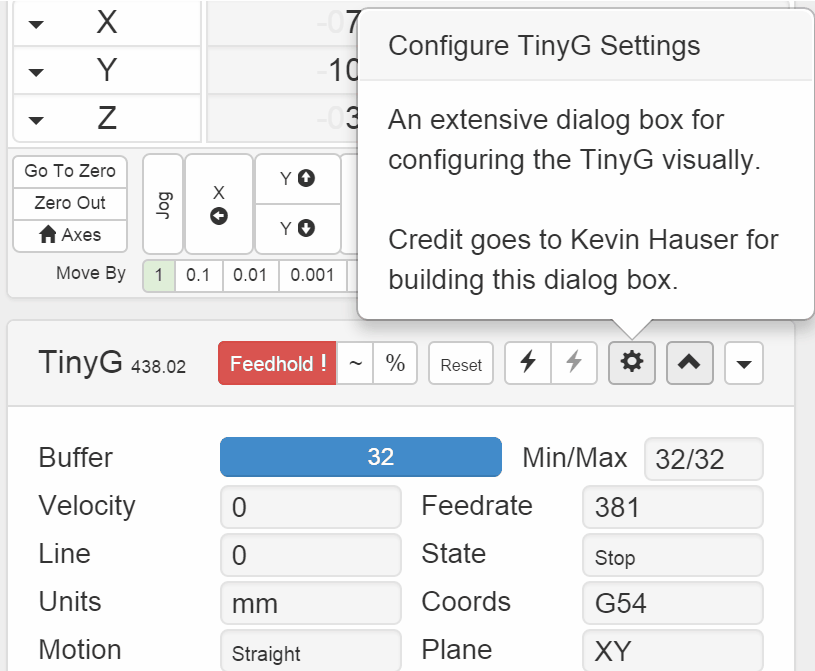This screenshot has height=671, width=815.
Task: Open the X axis dropdown menu
Action: (36, 24)
